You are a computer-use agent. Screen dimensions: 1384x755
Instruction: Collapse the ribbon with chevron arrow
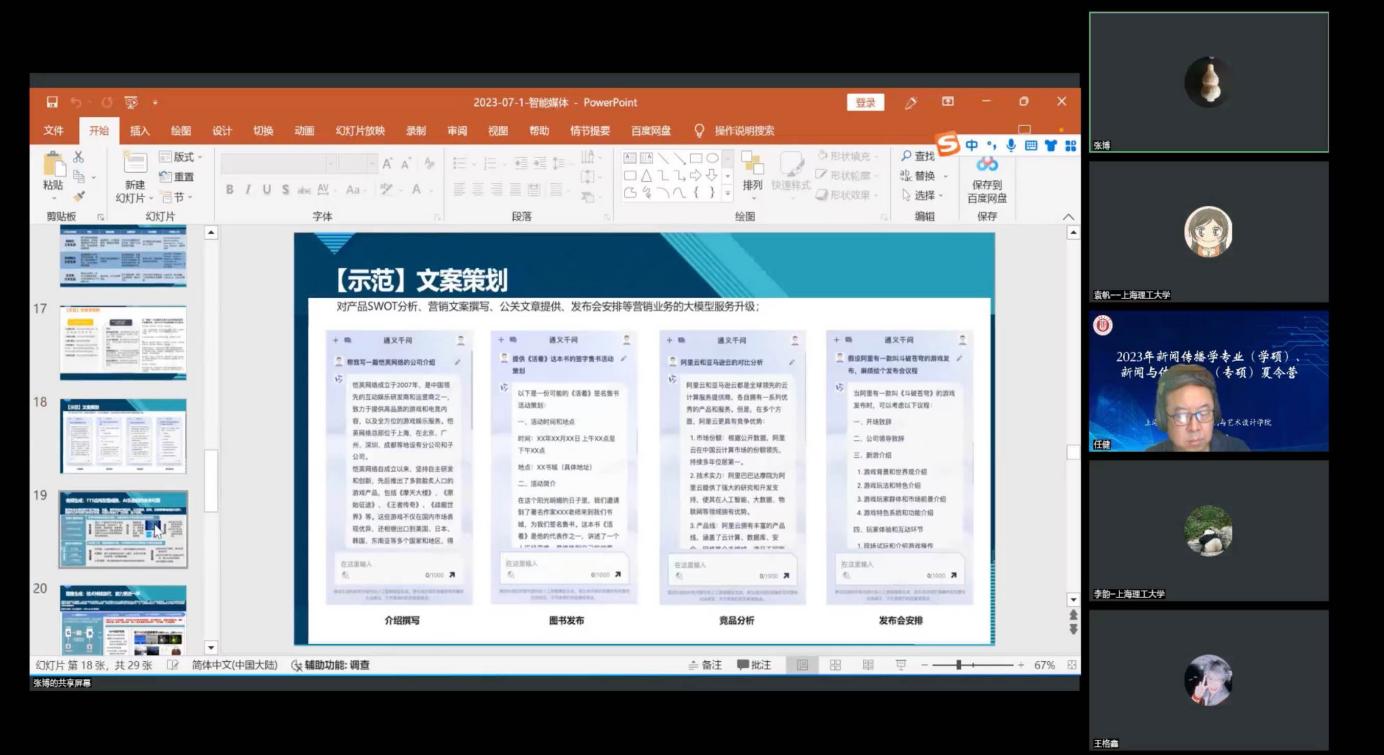pyautogui.click(x=1068, y=217)
